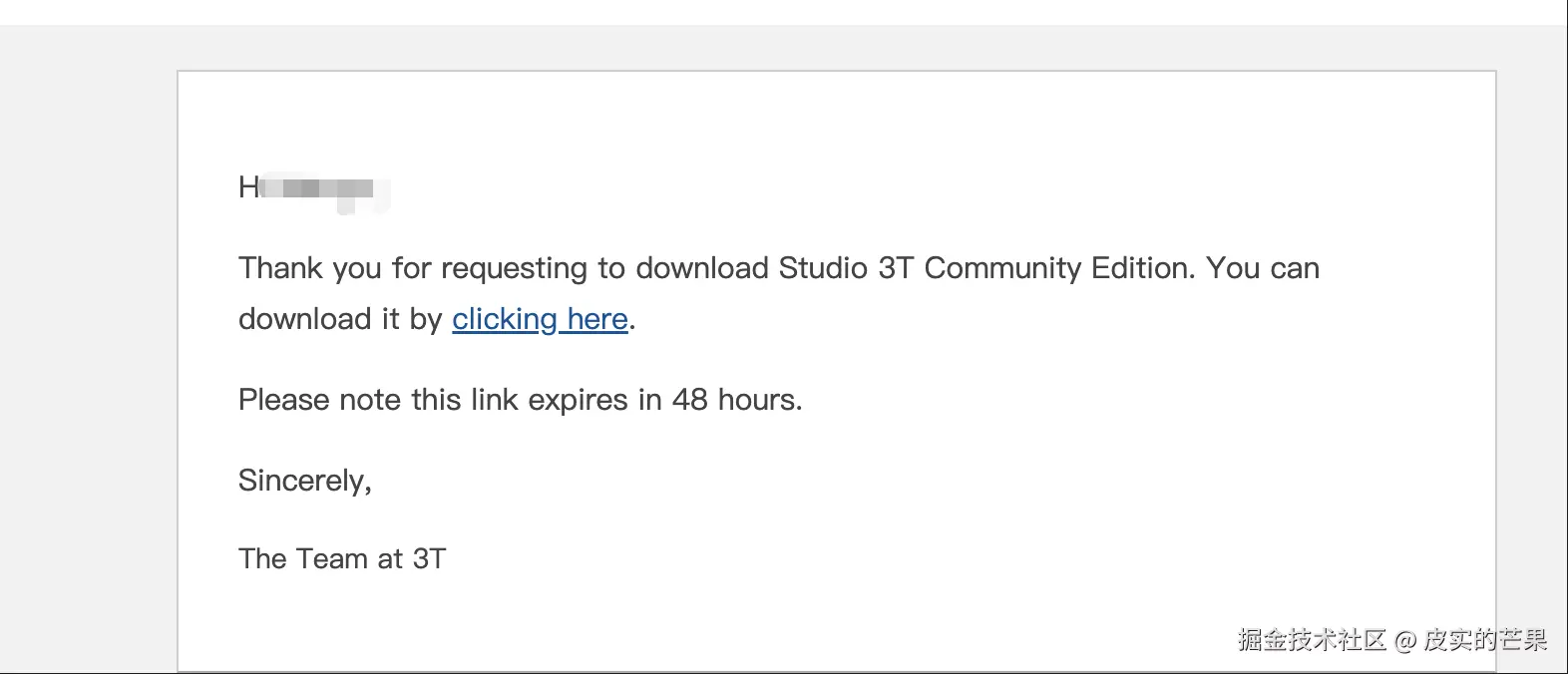Click the "Sincerely," closing line
This screenshot has height=674, width=1568.
[305, 481]
